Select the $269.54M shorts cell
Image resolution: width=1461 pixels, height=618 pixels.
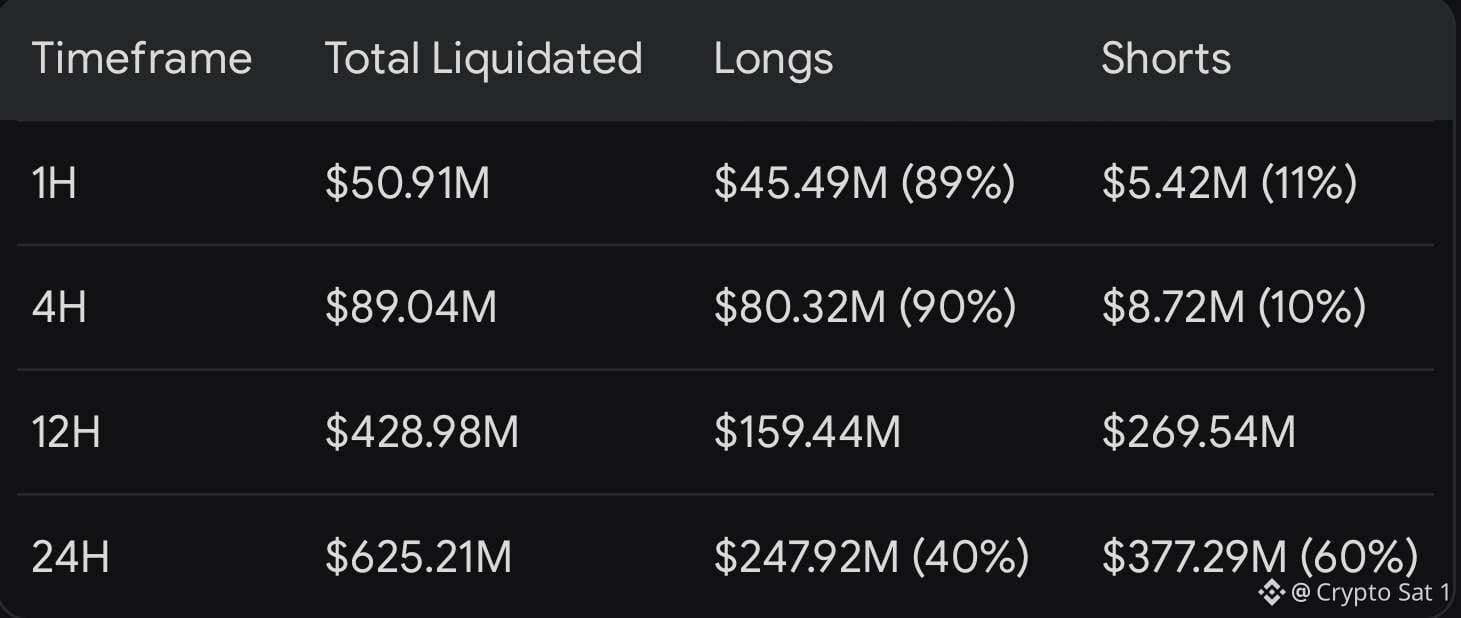click(x=1199, y=433)
